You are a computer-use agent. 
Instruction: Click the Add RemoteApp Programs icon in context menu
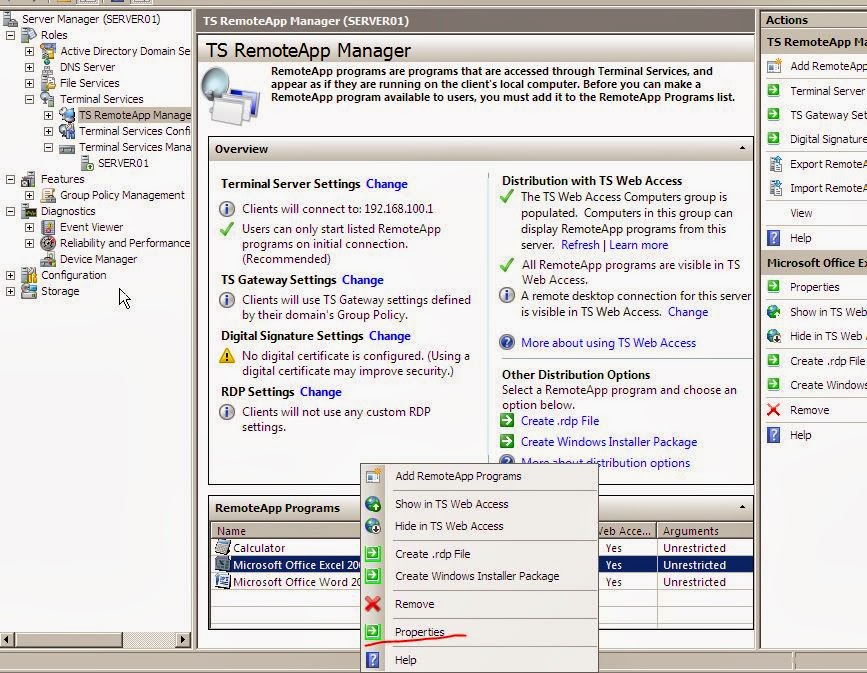click(373, 476)
